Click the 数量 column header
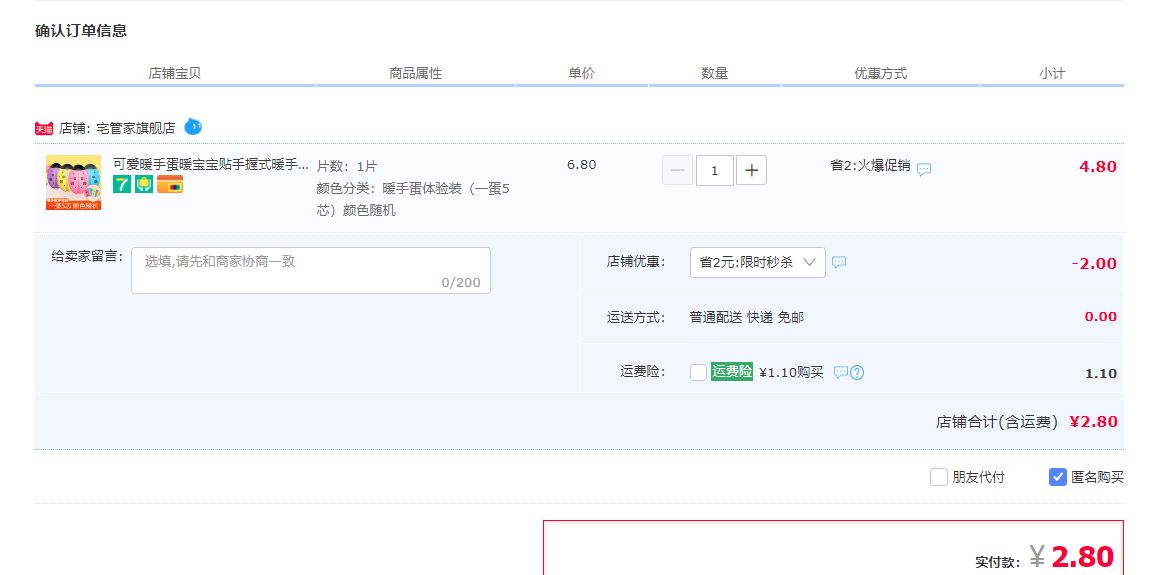The width and height of the screenshot is (1153, 575). click(x=714, y=74)
